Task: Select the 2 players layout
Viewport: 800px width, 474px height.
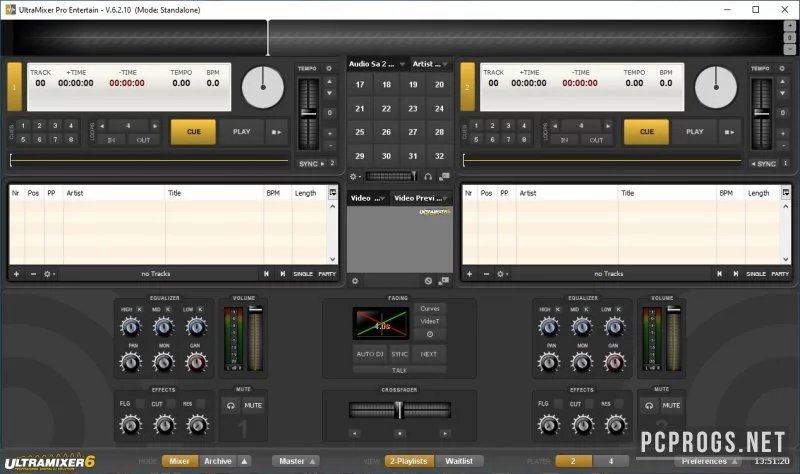Action: pos(573,461)
